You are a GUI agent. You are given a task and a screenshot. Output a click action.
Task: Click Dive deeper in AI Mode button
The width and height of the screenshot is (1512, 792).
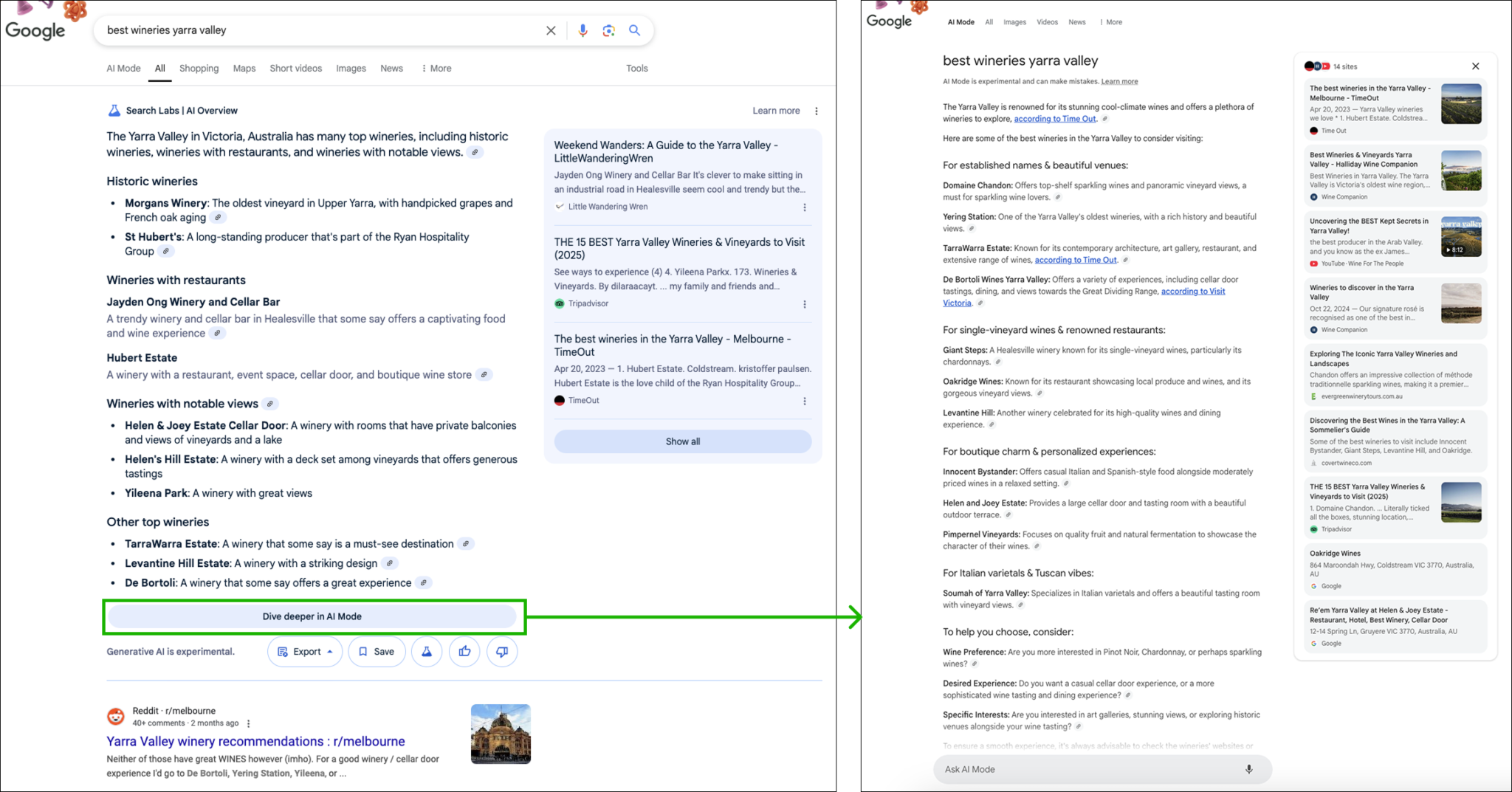pos(312,616)
